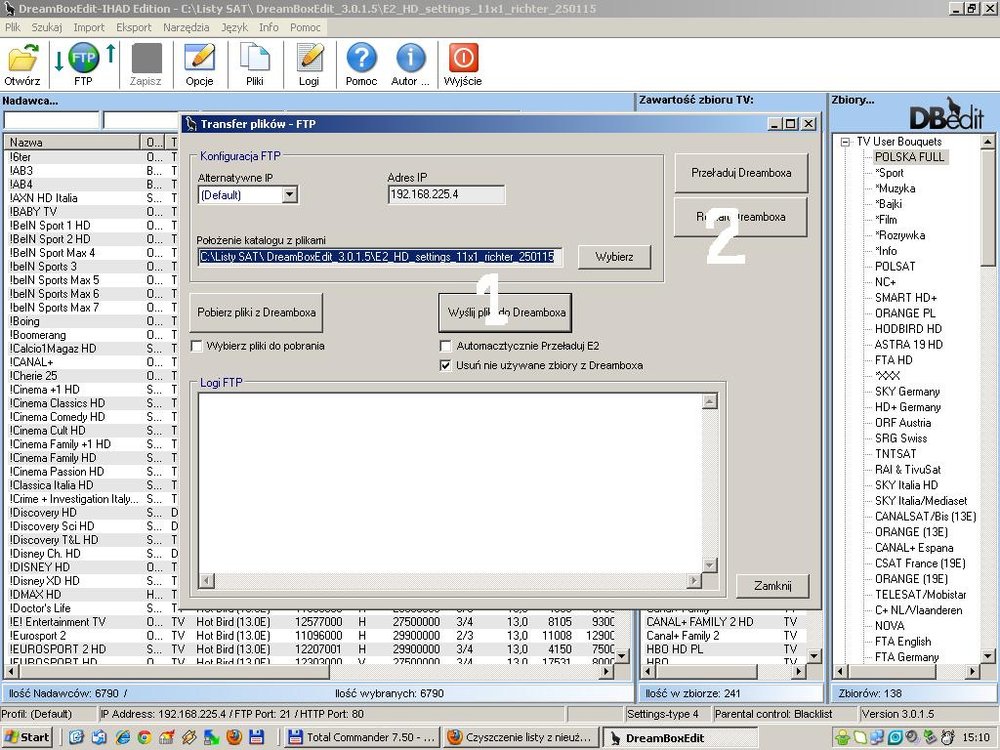Open the FTP transfer toolbar icon
Image resolution: width=1000 pixels, height=750 pixels.
click(83, 60)
